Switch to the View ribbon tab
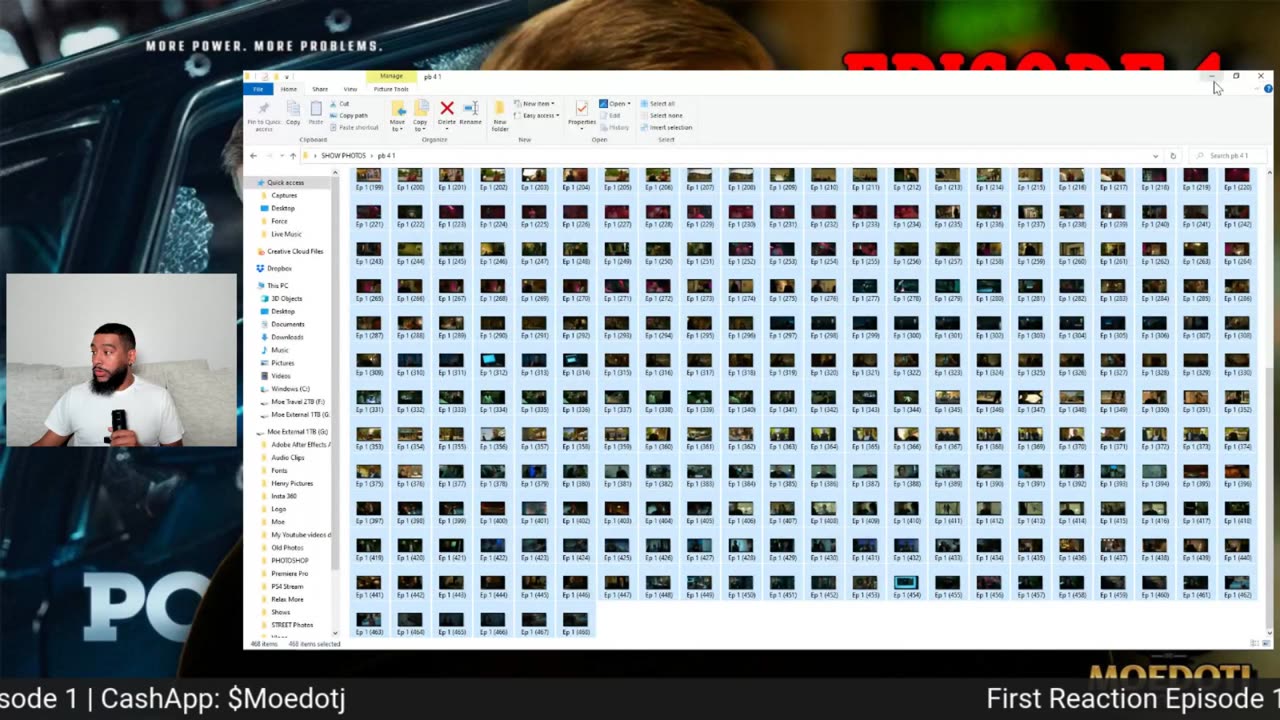1280x720 pixels. (x=350, y=89)
